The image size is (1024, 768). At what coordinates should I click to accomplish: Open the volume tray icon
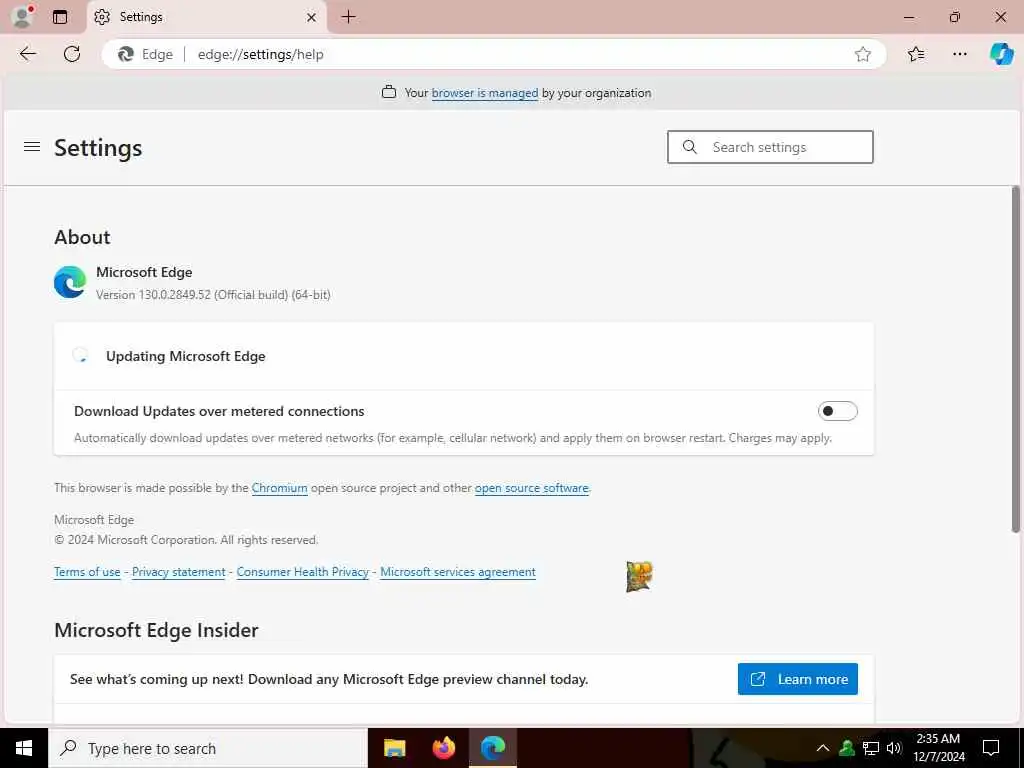coord(894,748)
